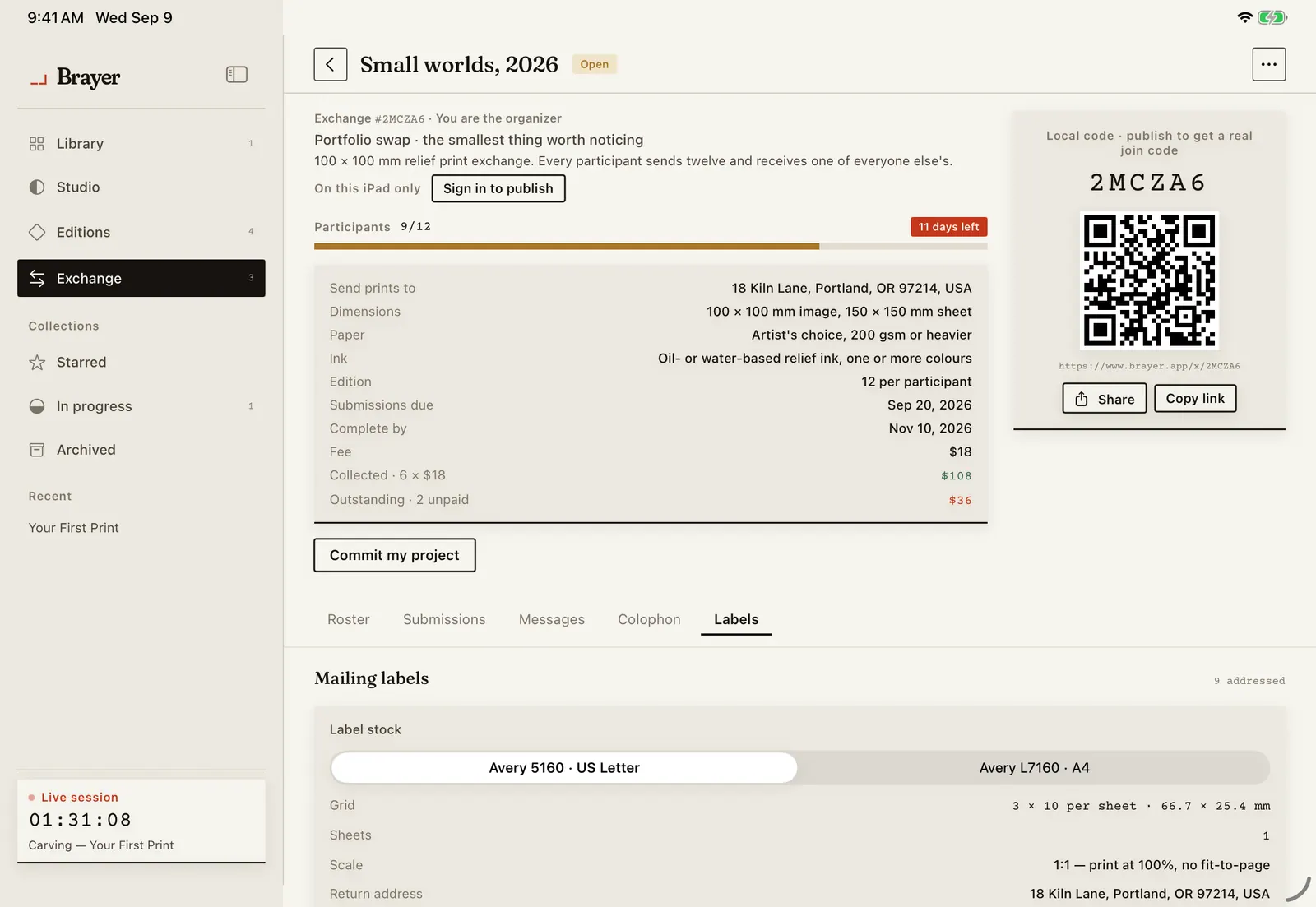Open the Live session timer card

[141, 821]
